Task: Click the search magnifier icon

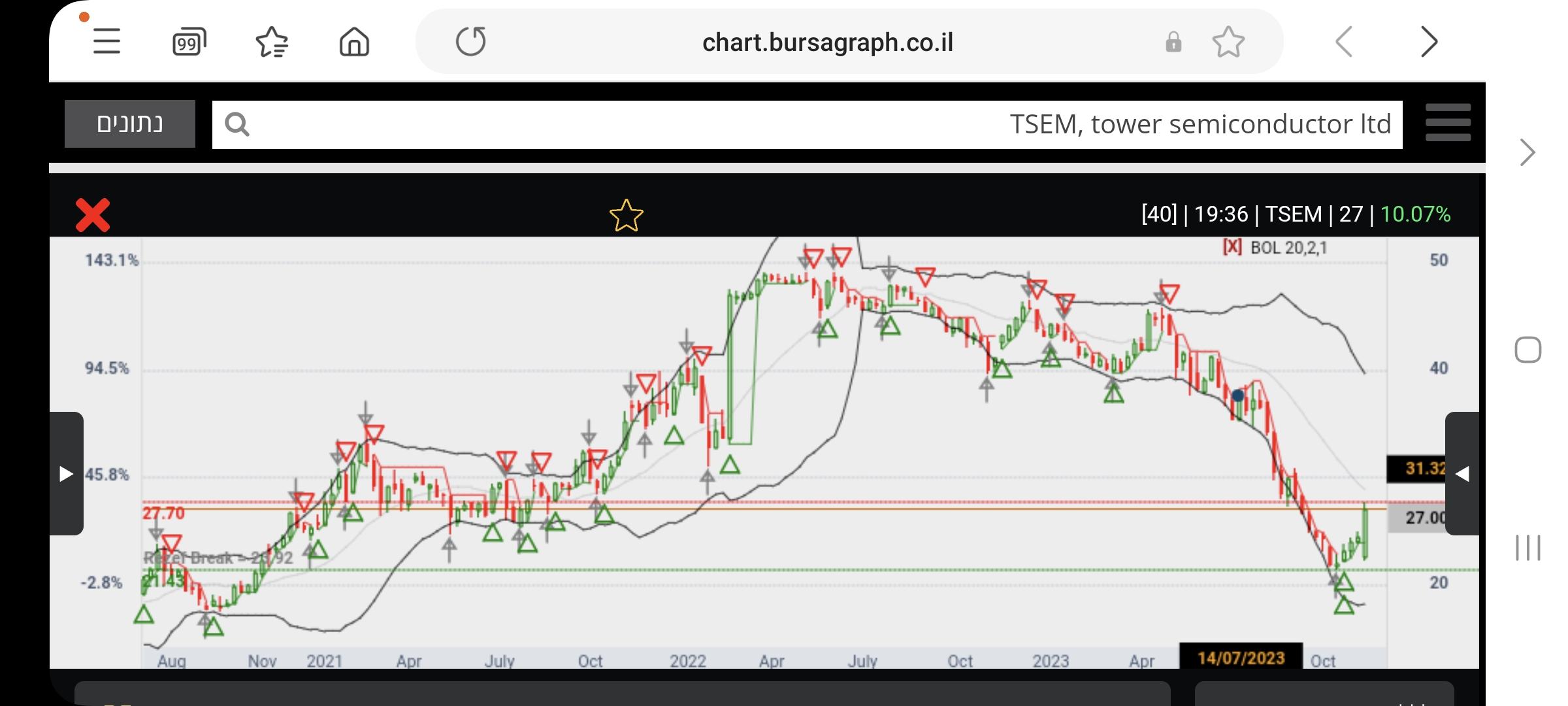Action: (237, 124)
